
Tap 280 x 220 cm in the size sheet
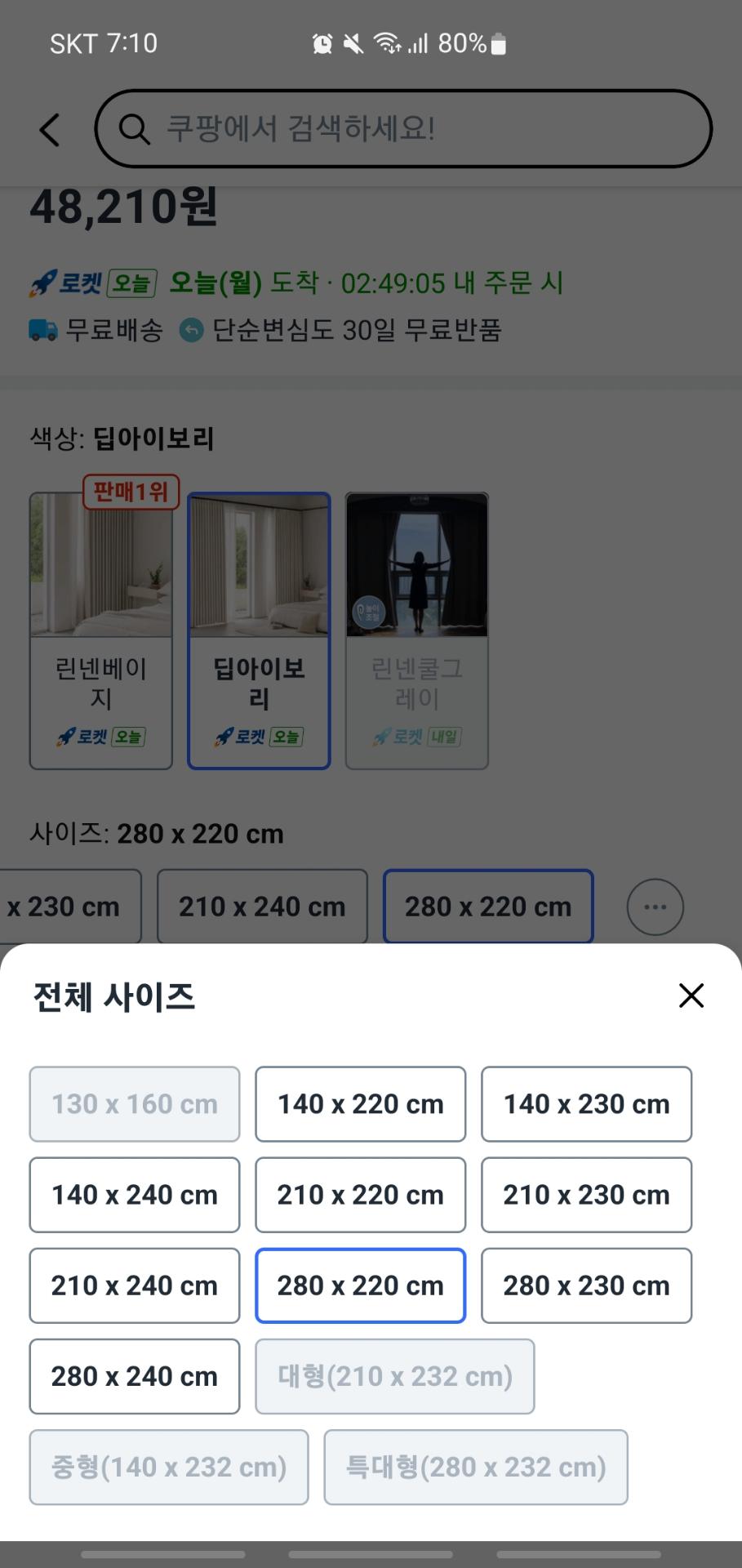(360, 1285)
